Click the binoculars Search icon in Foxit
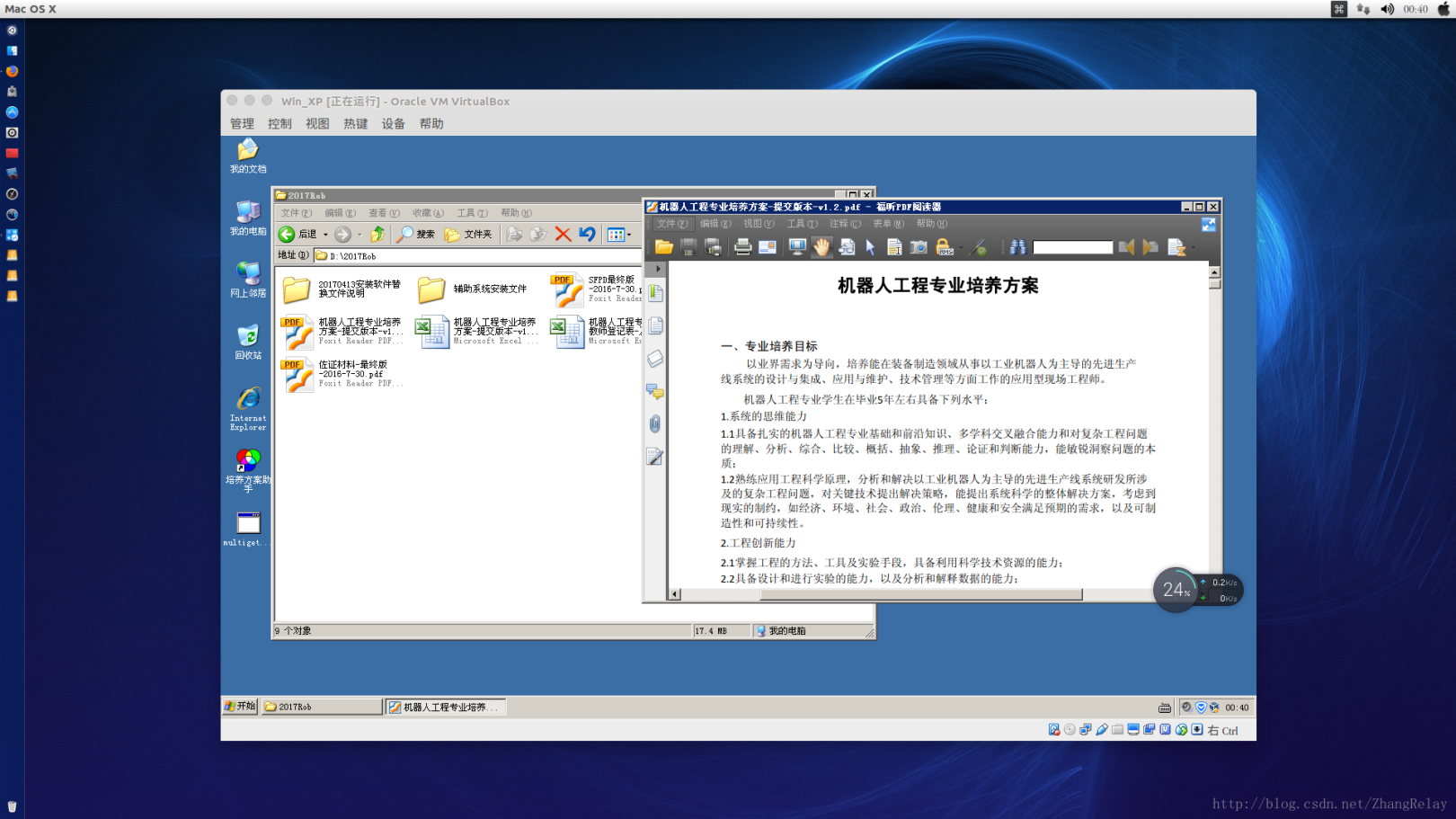The width and height of the screenshot is (1456, 819). (1017, 246)
